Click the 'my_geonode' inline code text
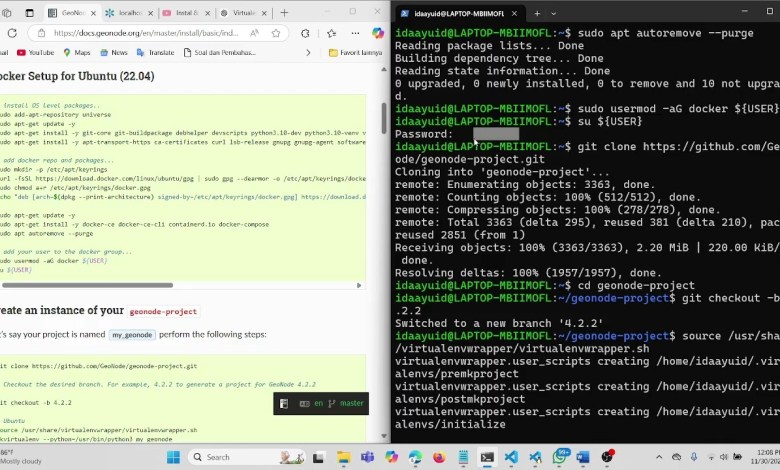The height and width of the screenshot is (470, 780). 132,335
